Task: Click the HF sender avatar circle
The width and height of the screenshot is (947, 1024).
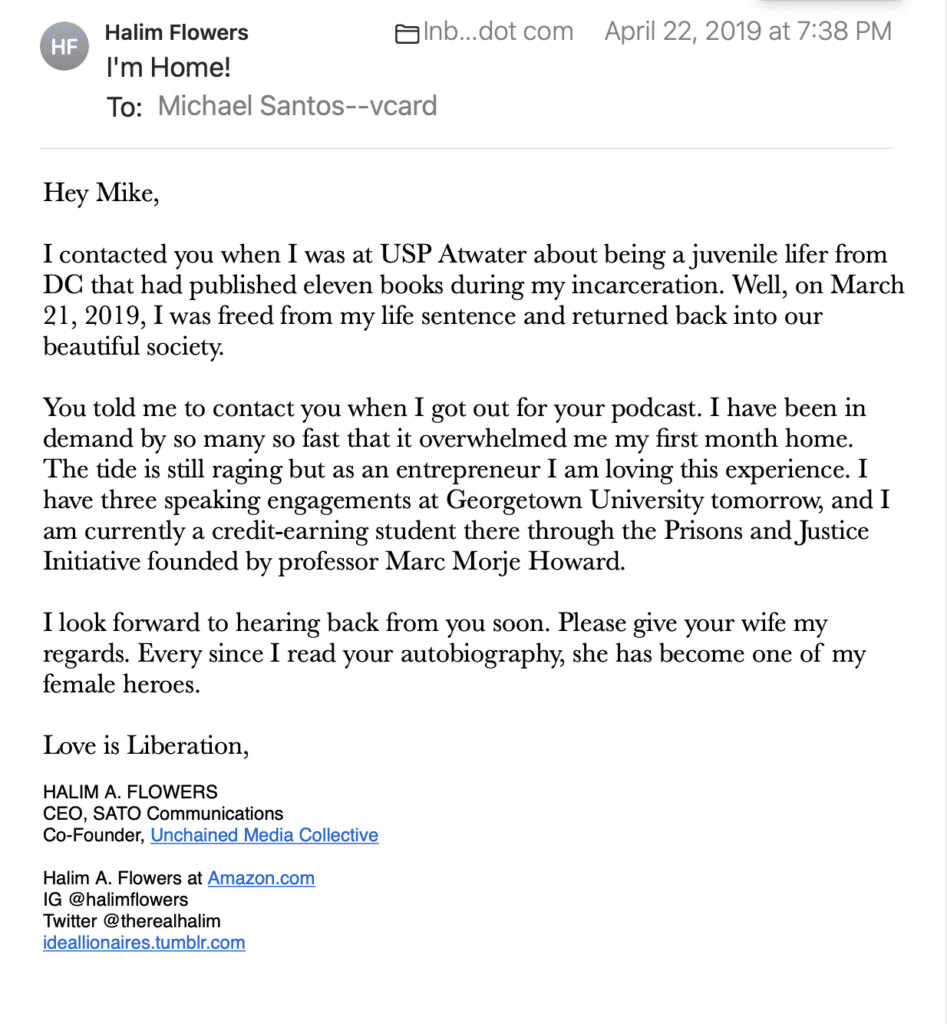Action: pos(64,46)
